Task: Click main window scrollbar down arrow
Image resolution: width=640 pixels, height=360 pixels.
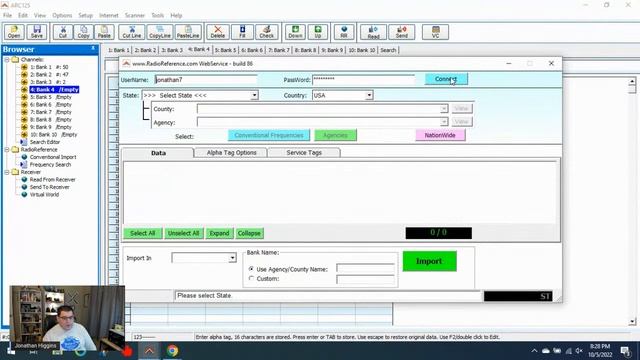Action: 632,322
